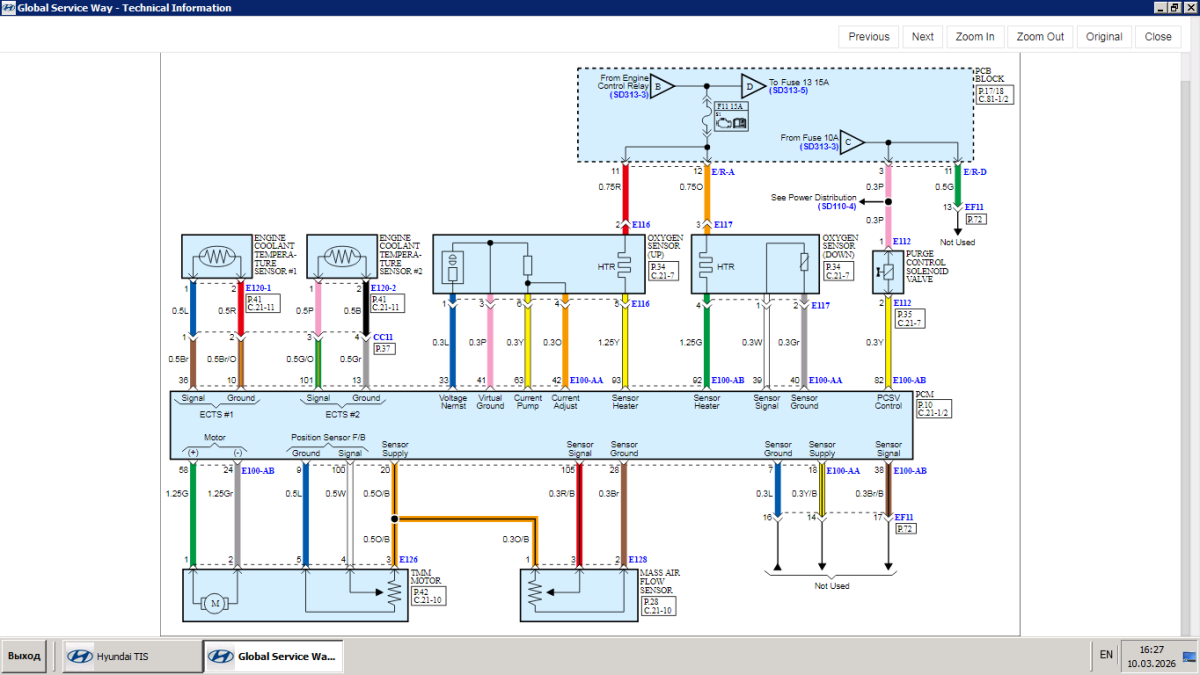Open SD313-3 link under Engine Control Relay
The width and height of the screenshot is (1200, 675).
[629, 95]
